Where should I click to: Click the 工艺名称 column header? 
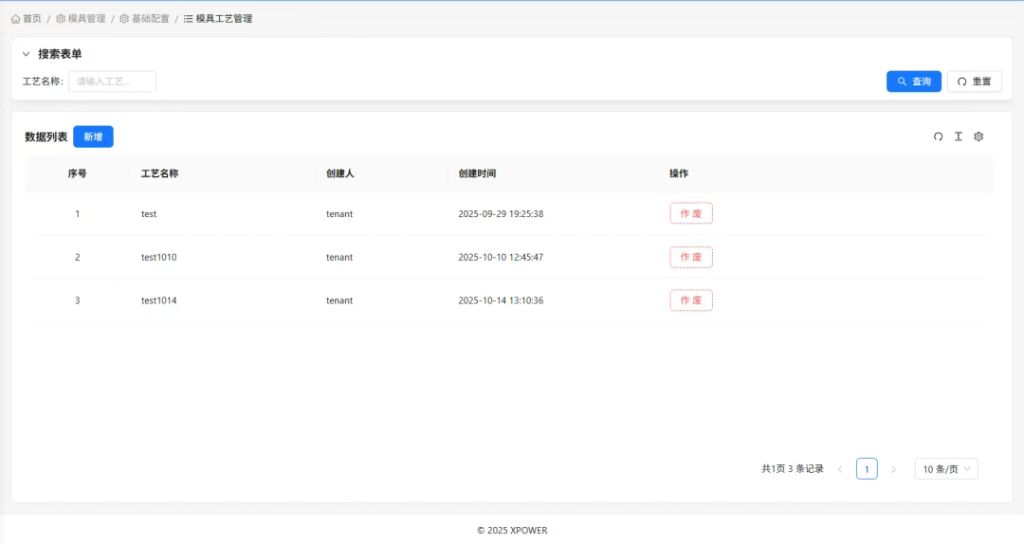point(160,174)
